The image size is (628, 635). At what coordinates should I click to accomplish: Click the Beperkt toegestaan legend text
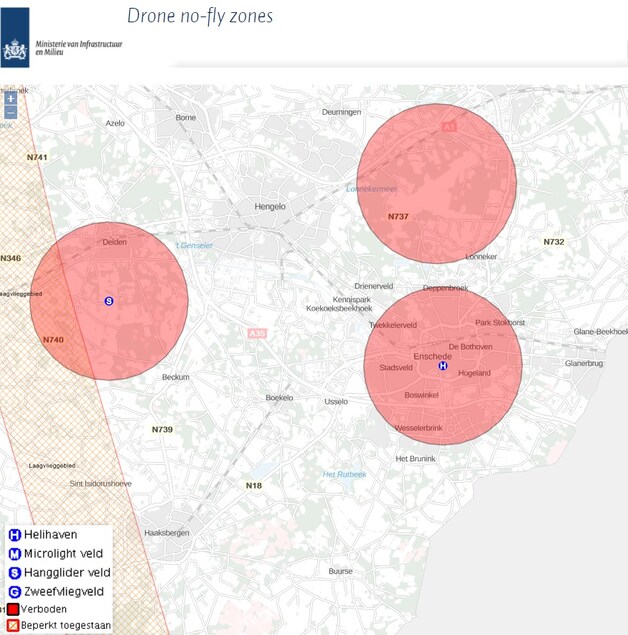(x=66, y=626)
